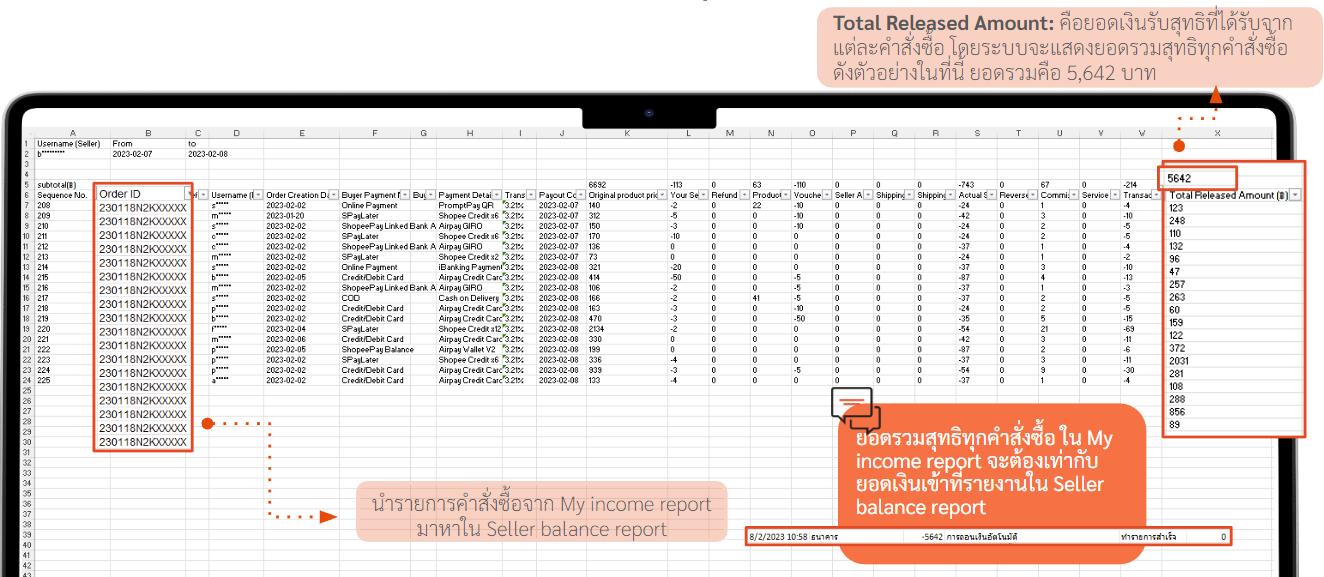
Task: Click the filter icon on Payment Detail column
Action: [497, 195]
